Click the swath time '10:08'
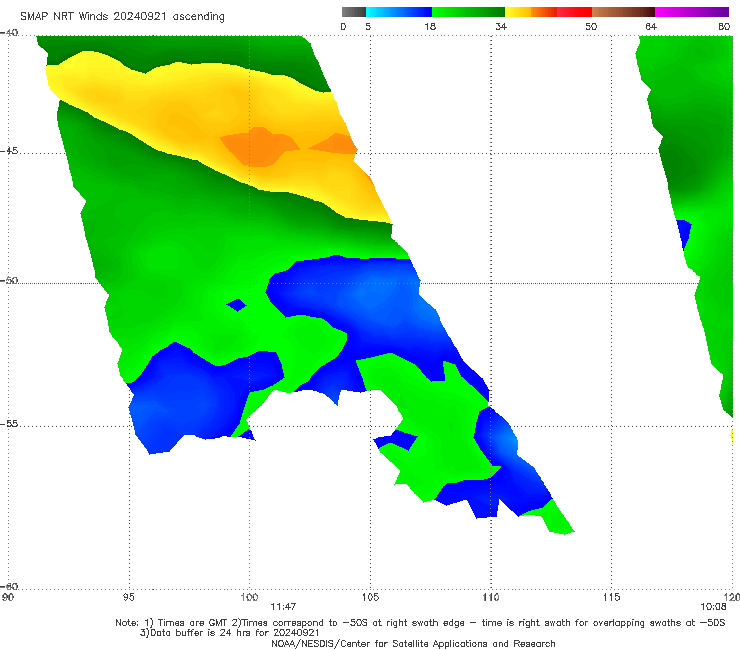The width and height of the screenshot is (740, 650). [713, 607]
